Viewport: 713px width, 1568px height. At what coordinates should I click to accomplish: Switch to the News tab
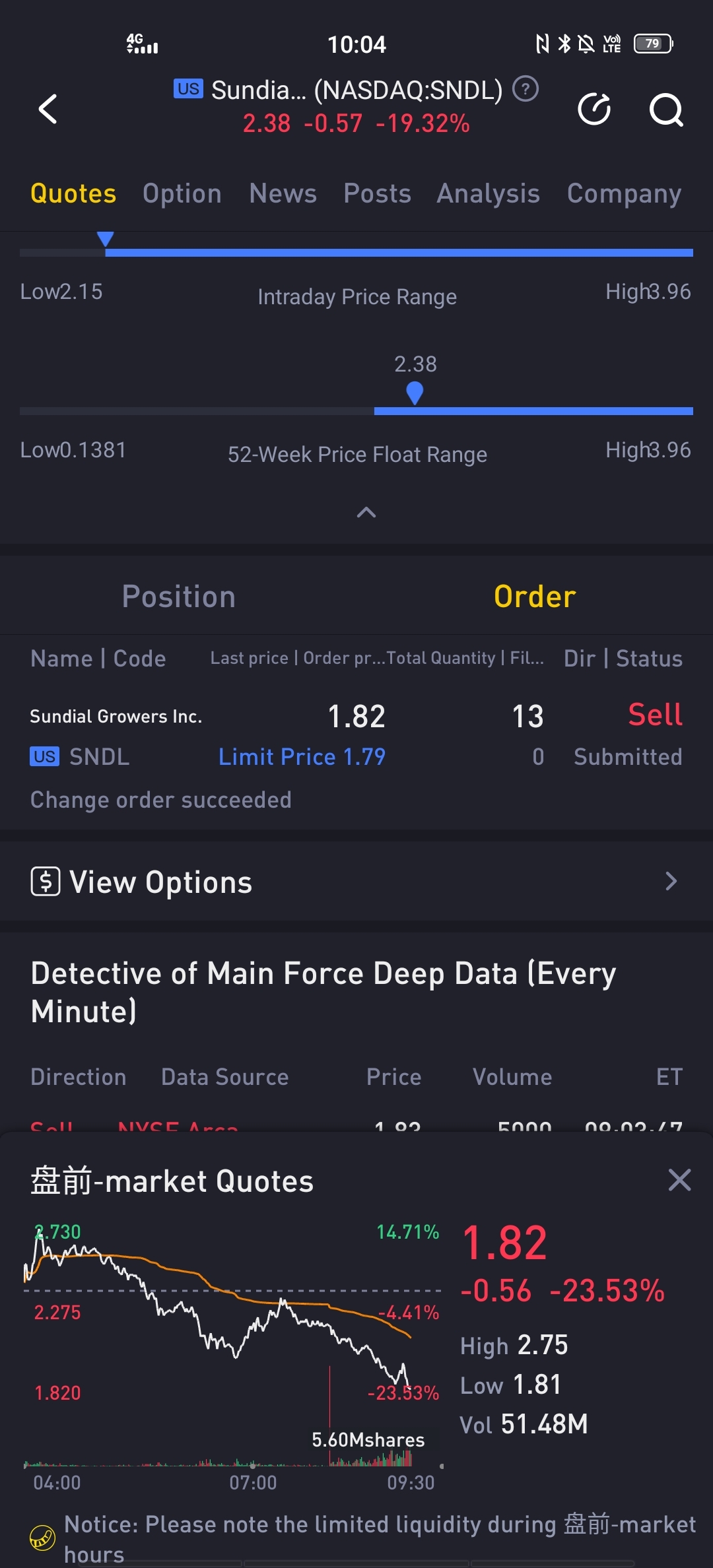(283, 193)
